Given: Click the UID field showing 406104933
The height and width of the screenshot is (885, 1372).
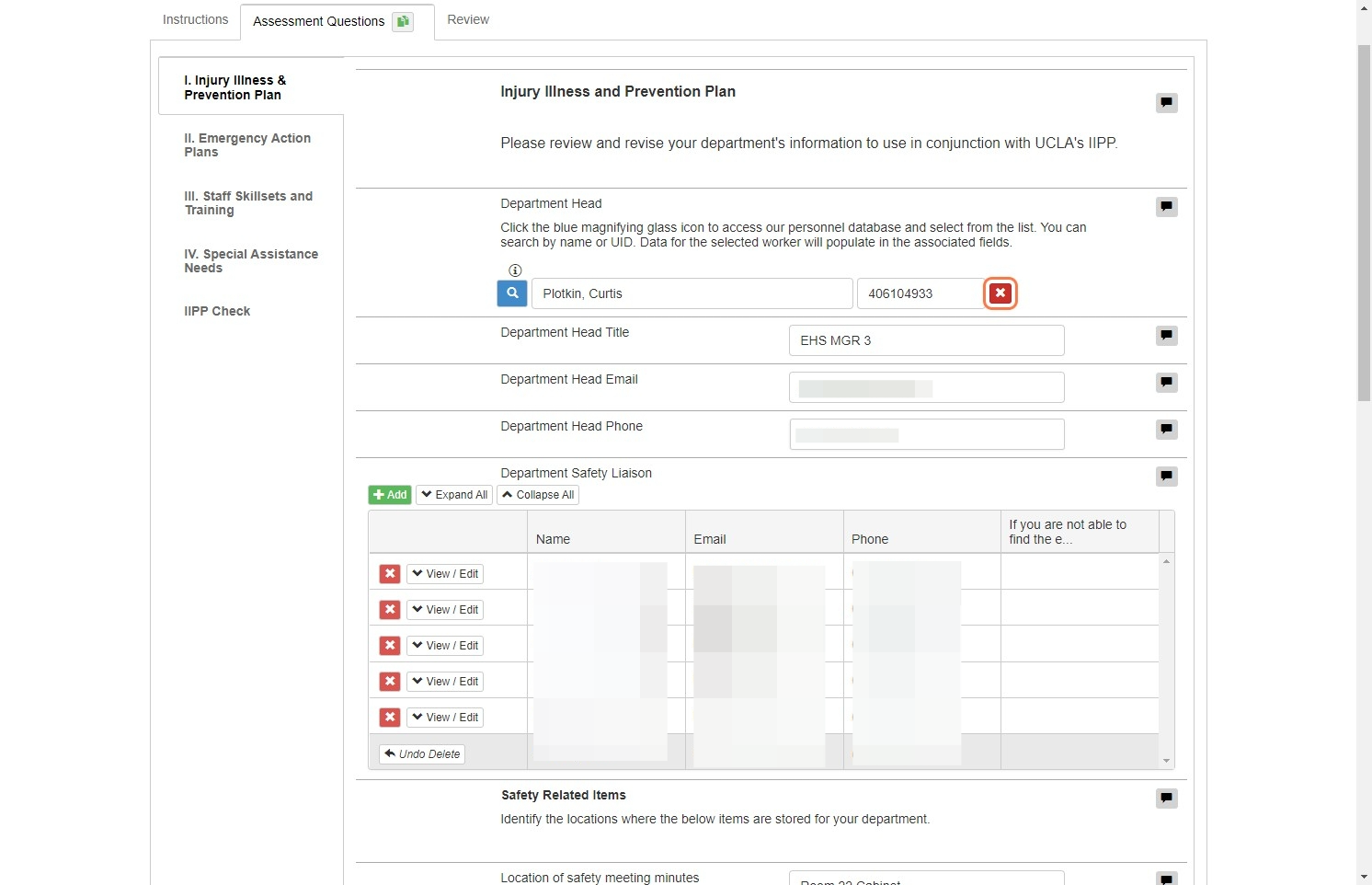Looking at the screenshot, I should (921, 293).
